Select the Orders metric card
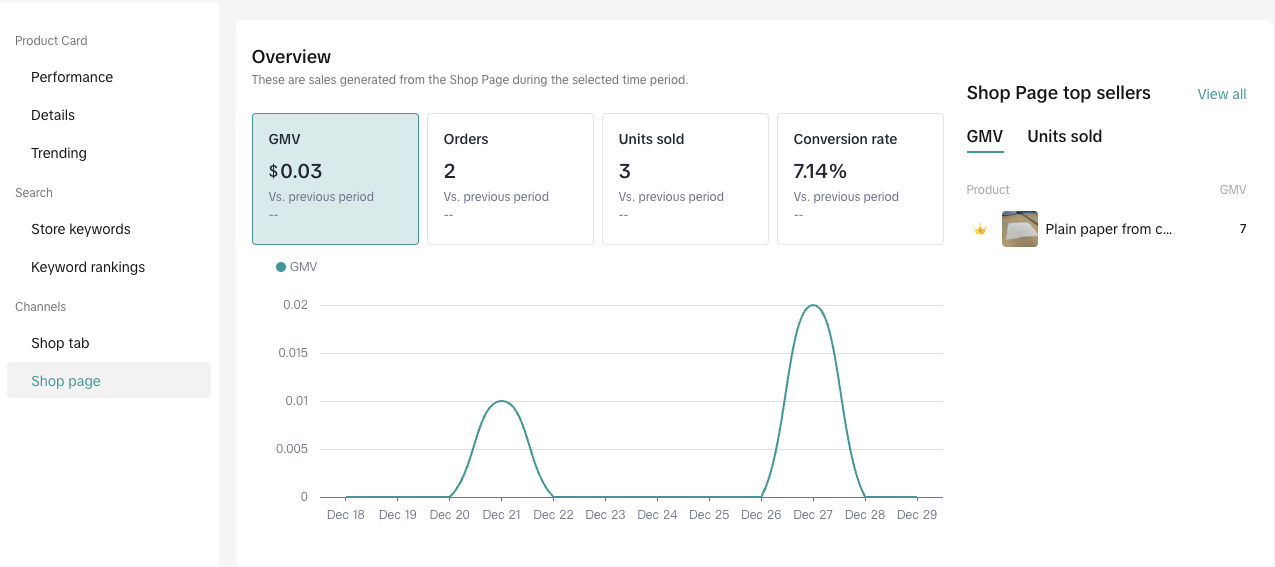Image resolution: width=1275 pixels, height=567 pixels. point(510,178)
